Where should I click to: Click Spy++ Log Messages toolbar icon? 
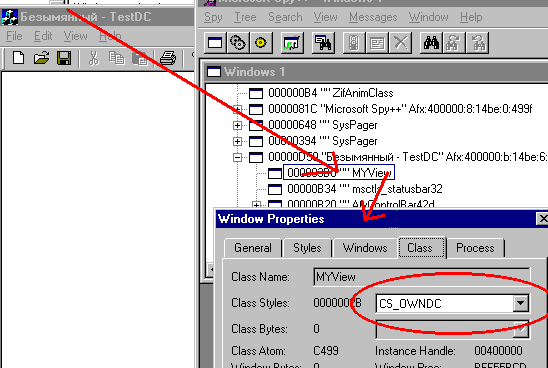coord(291,43)
